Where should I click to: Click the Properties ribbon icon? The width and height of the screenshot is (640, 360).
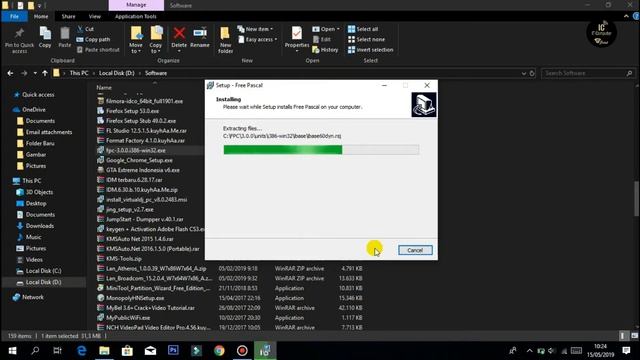pos(297,33)
